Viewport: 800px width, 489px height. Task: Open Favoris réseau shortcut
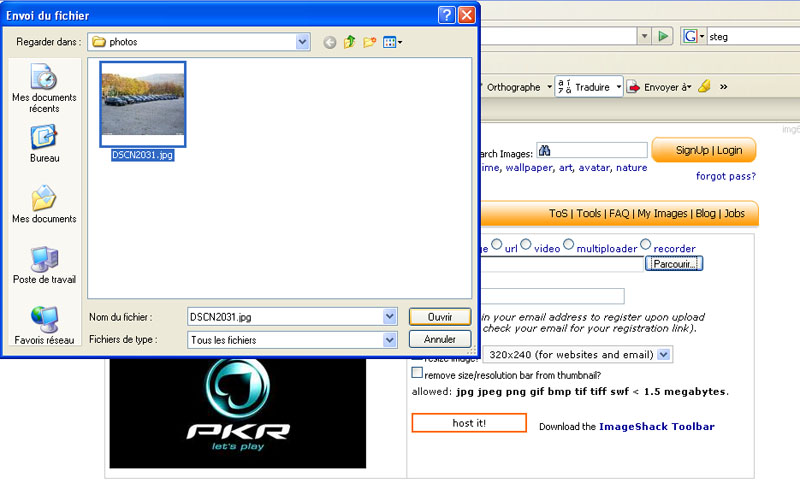tap(44, 326)
